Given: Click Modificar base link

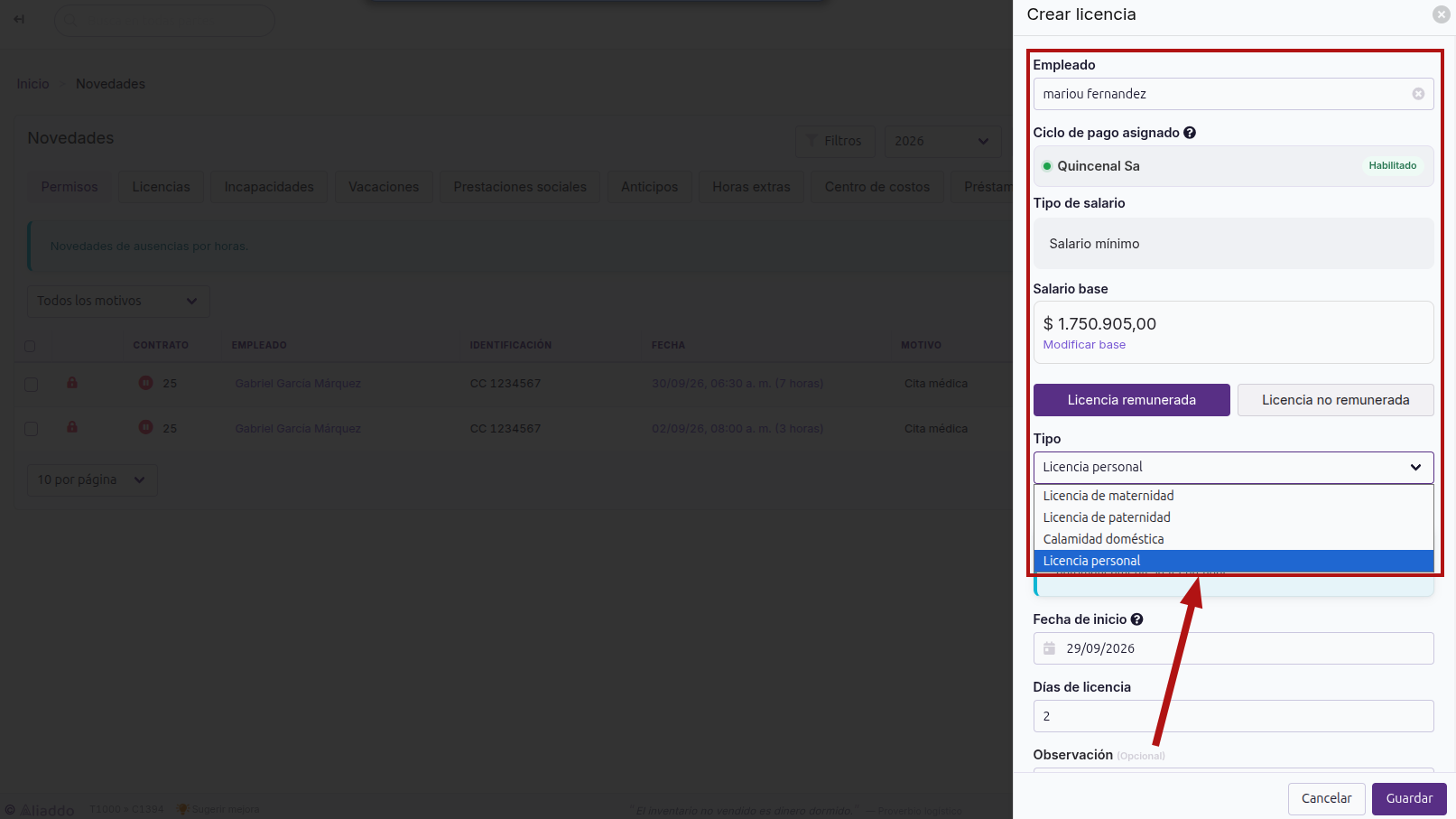Looking at the screenshot, I should 1084,345.
